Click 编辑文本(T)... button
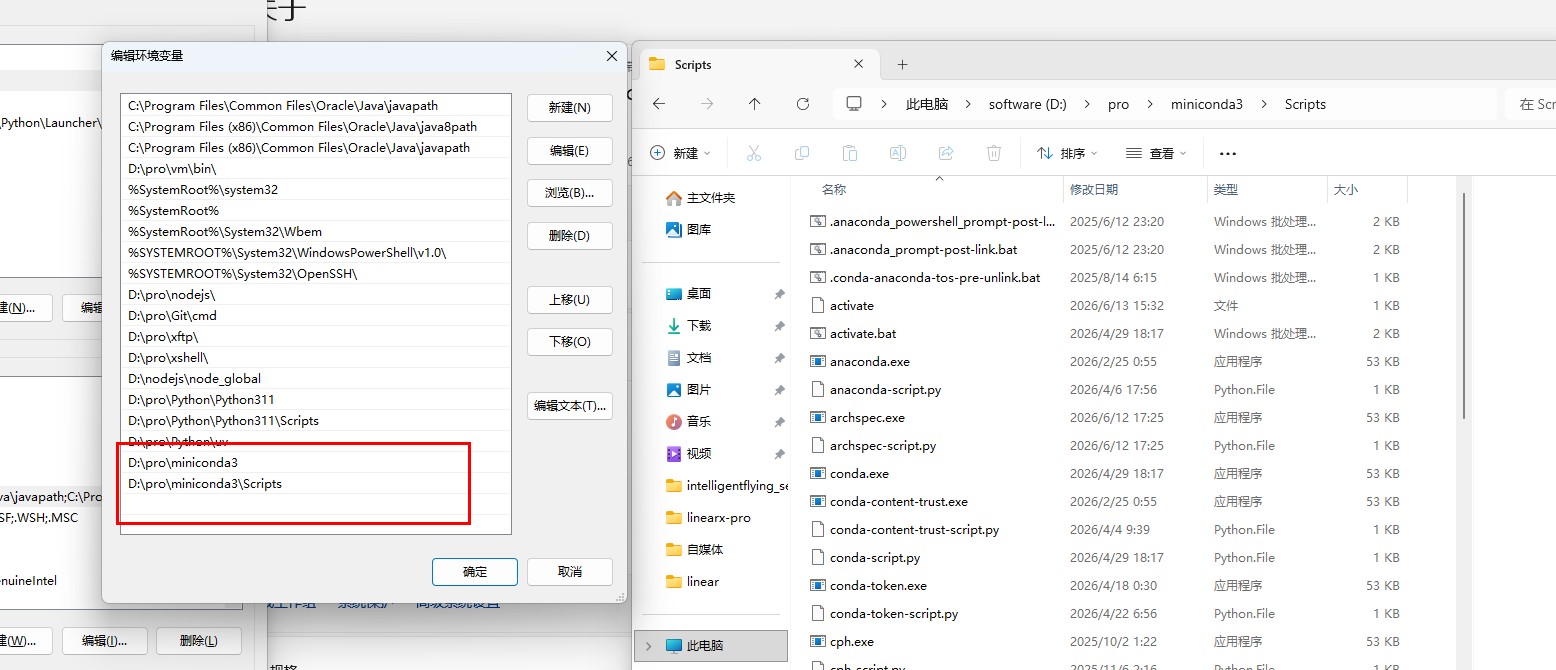1556x670 pixels. click(x=569, y=406)
